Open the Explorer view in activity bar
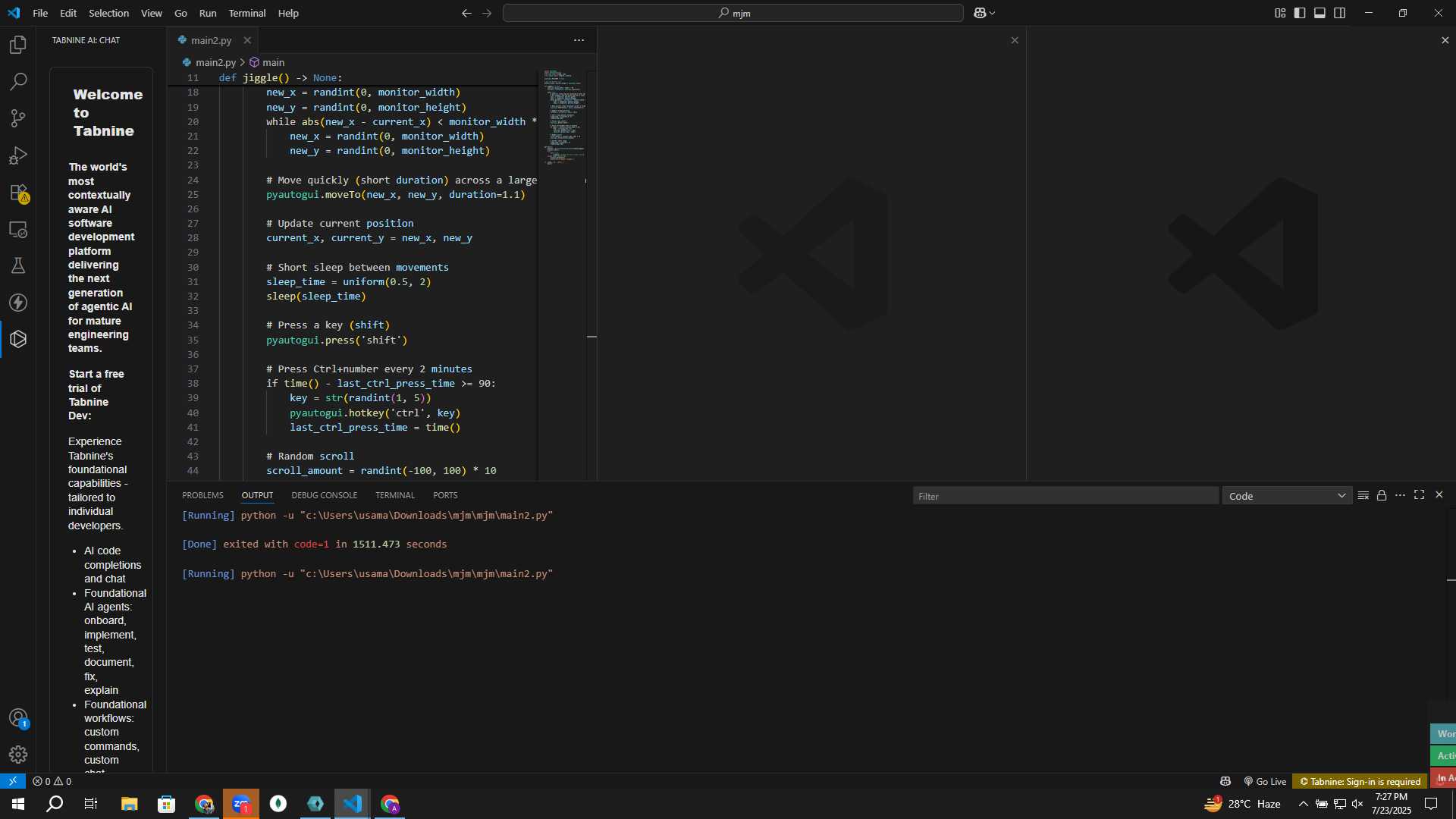Viewport: 1456px width, 819px height. pos(18,45)
